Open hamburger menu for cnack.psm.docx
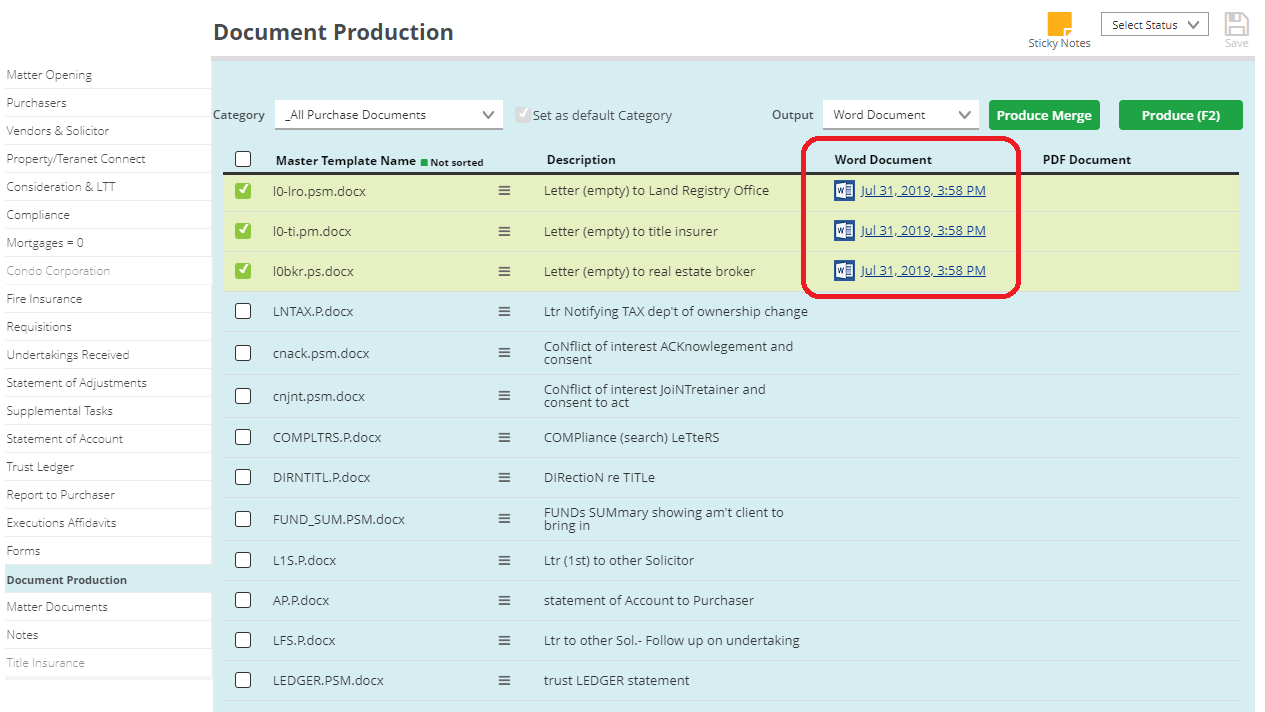The image size is (1265, 712). click(504, 353)
